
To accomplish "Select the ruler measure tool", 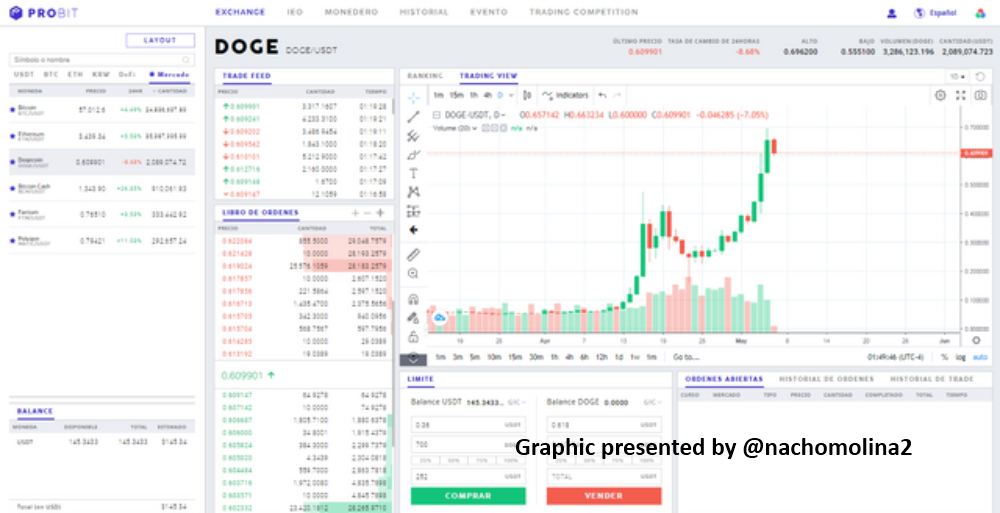I will (413, 255).
